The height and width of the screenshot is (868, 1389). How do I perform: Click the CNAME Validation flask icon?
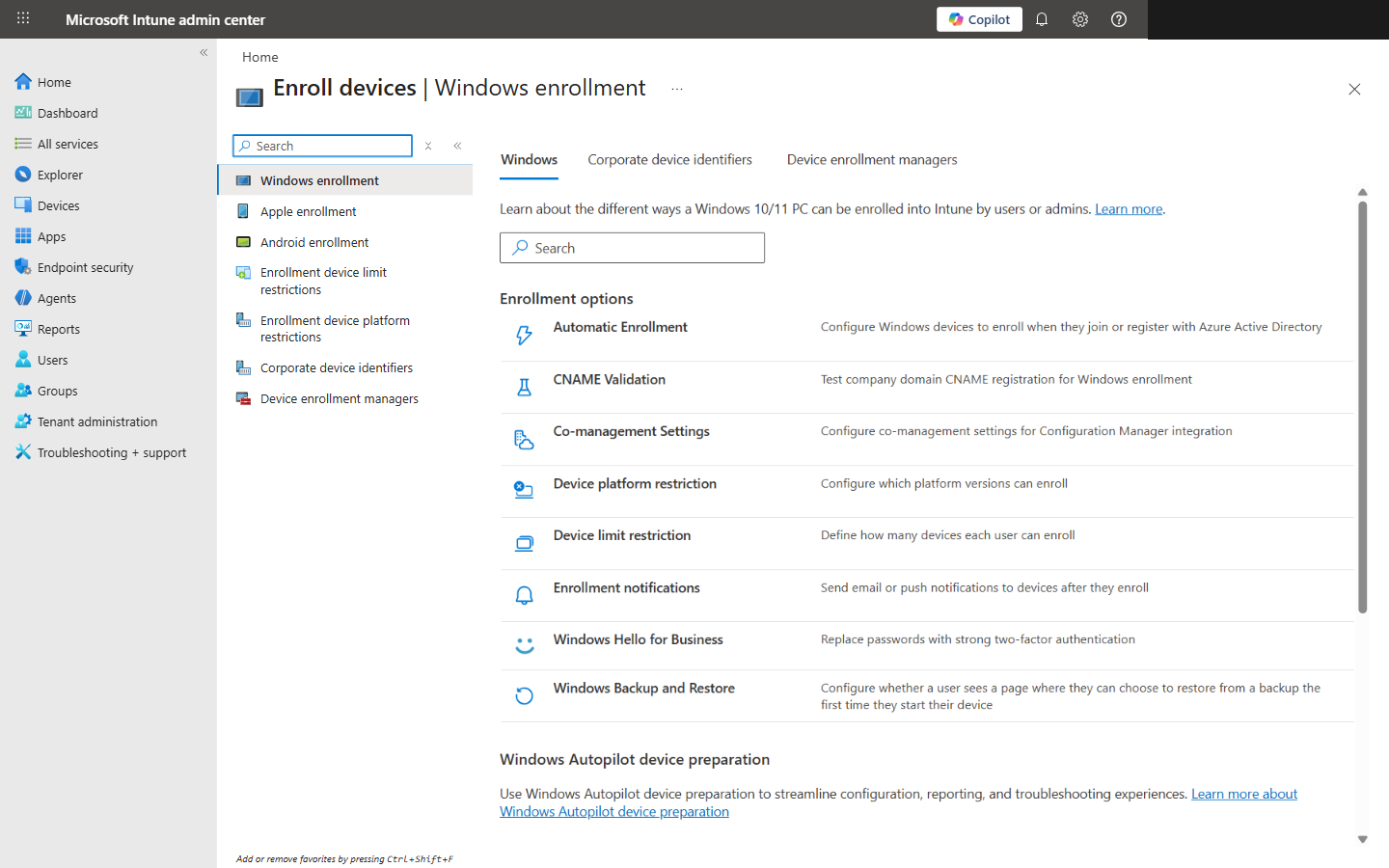tap(524, 387)
